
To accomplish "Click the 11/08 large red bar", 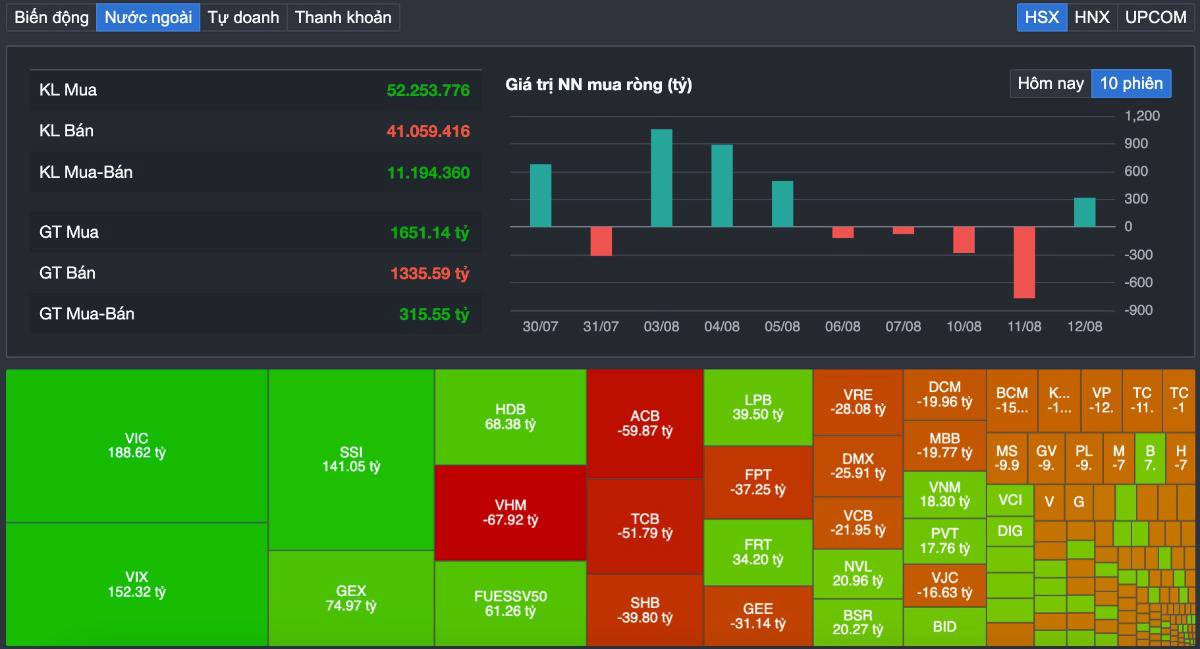I will [x=1024, y=262].
